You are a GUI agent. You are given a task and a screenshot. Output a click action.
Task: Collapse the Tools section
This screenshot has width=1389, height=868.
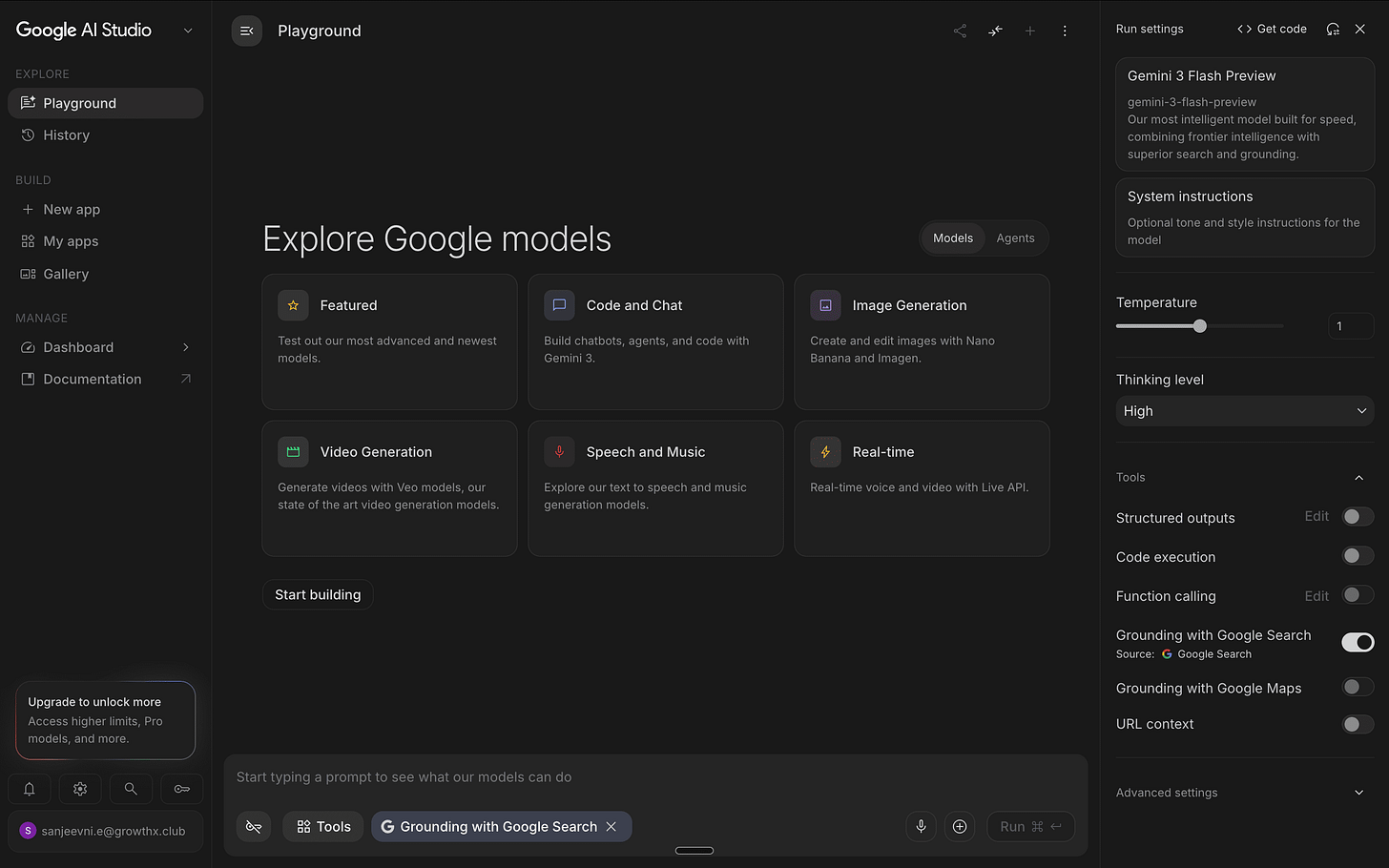1359,477
